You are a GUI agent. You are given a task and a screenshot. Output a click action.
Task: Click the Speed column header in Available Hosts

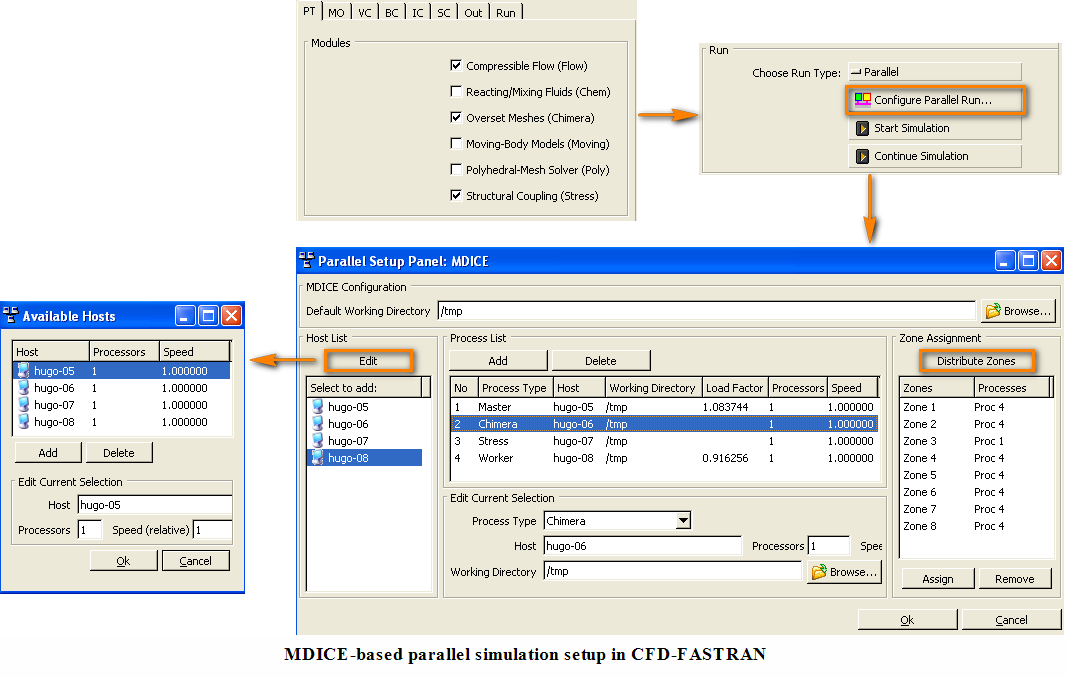[x=194, y=352]
